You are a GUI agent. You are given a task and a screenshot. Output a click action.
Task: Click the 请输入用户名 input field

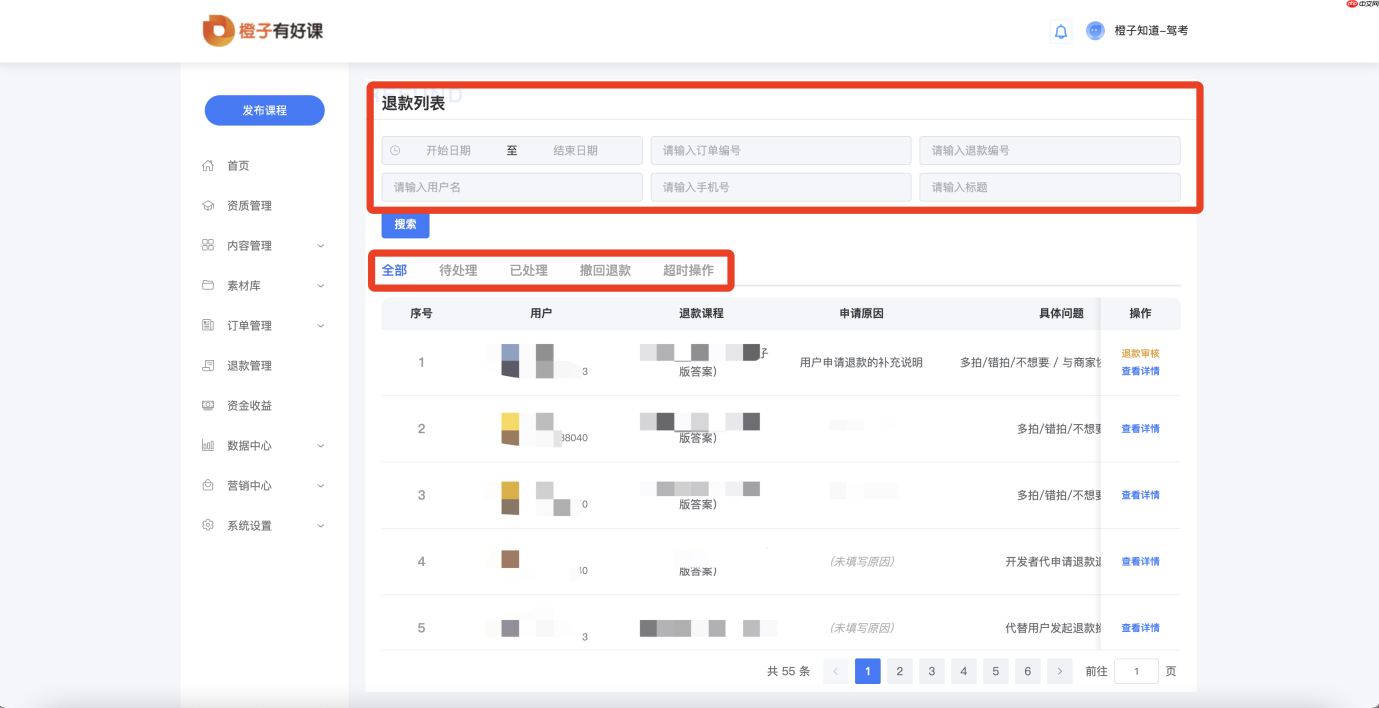(x=512, y=187)
